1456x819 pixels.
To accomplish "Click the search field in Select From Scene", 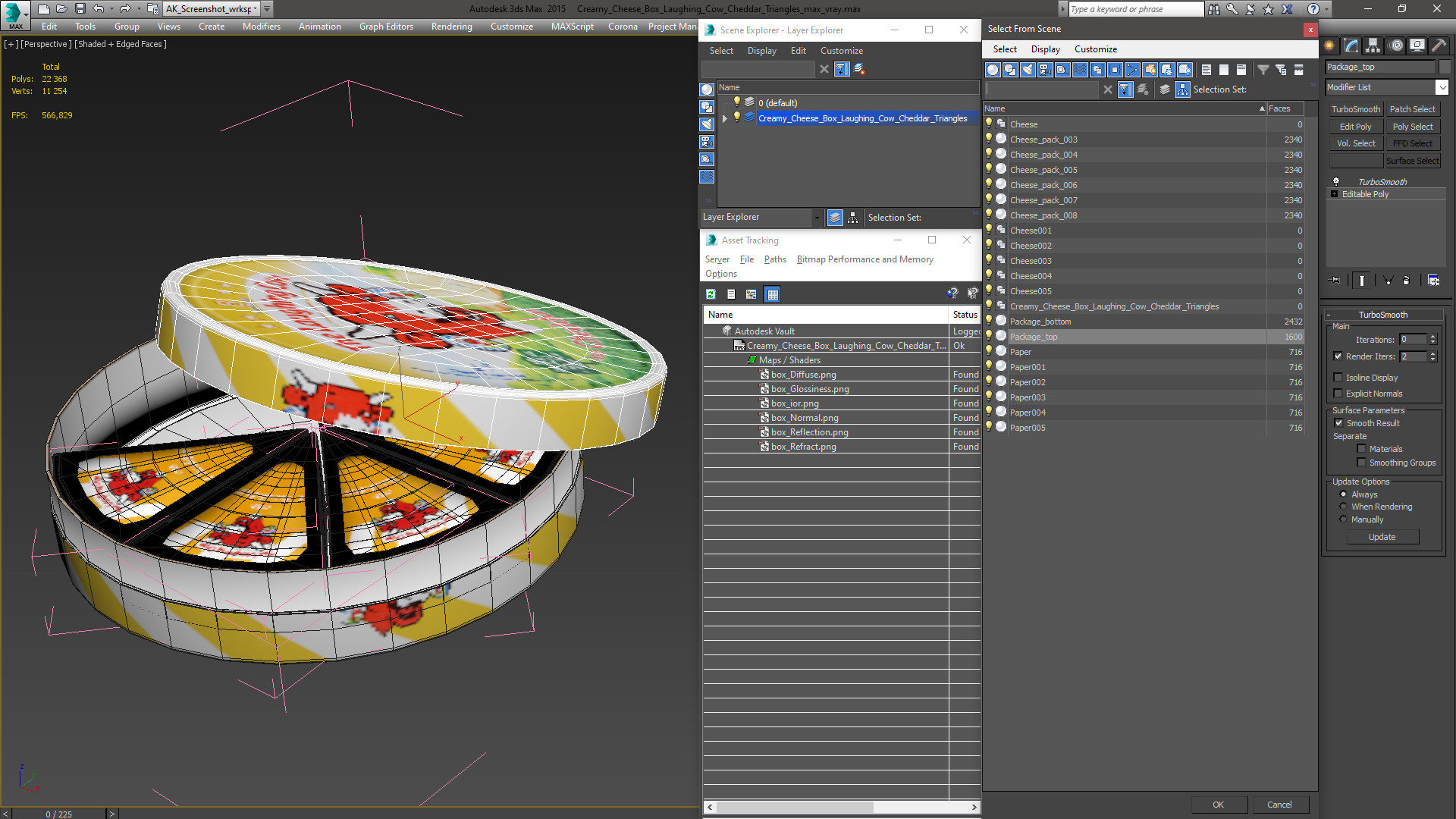I will (1041, 89).
